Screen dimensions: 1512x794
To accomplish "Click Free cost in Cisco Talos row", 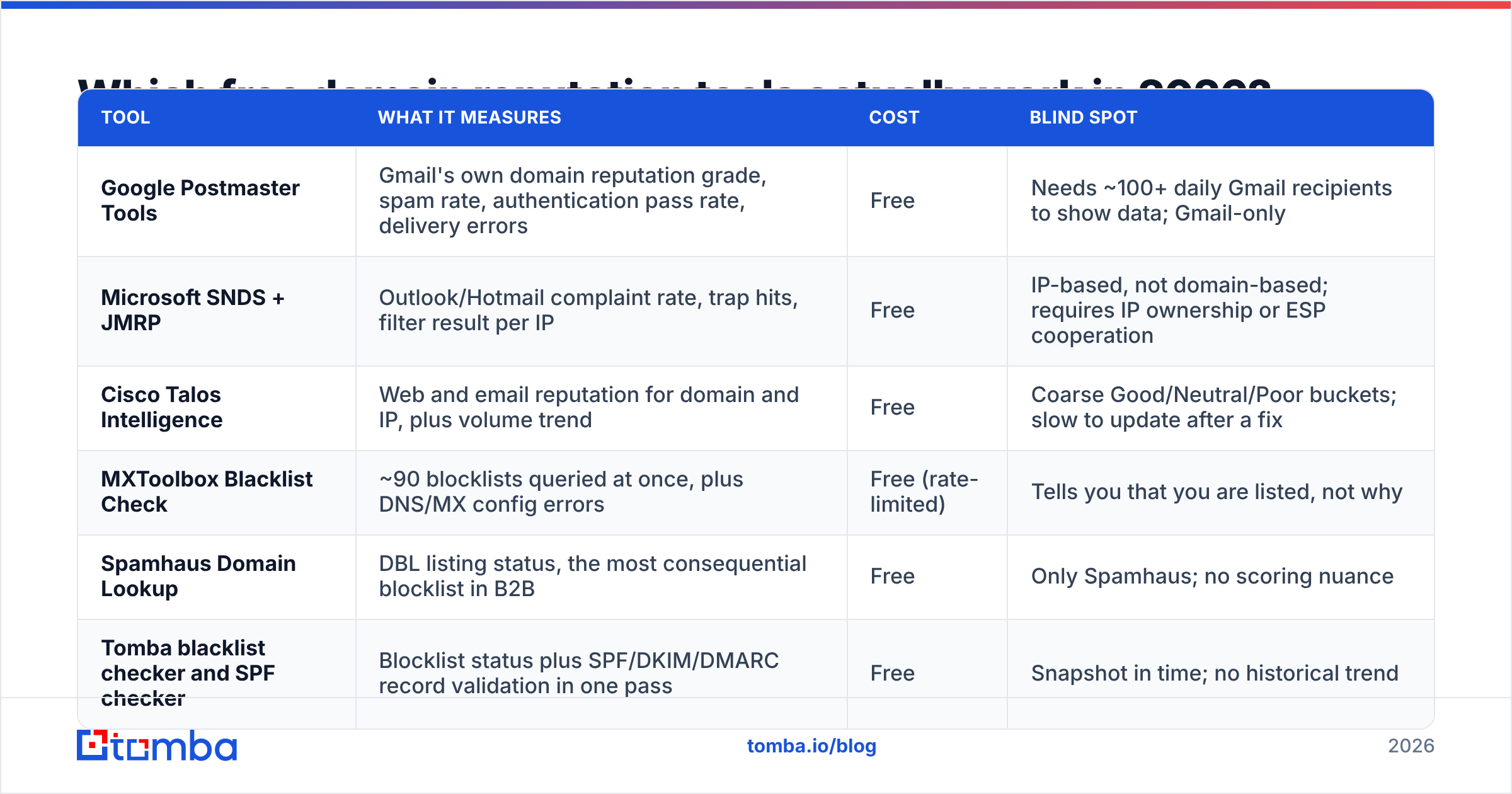I will point(892,407).
